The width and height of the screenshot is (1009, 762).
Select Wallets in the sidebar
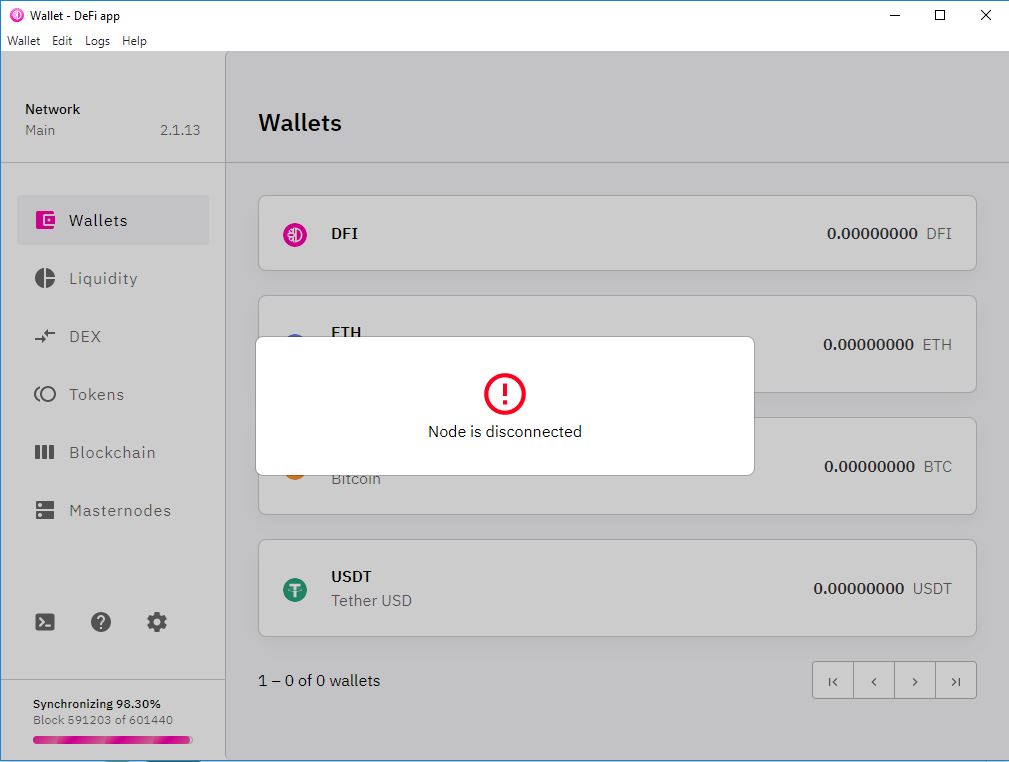[113, 220]
